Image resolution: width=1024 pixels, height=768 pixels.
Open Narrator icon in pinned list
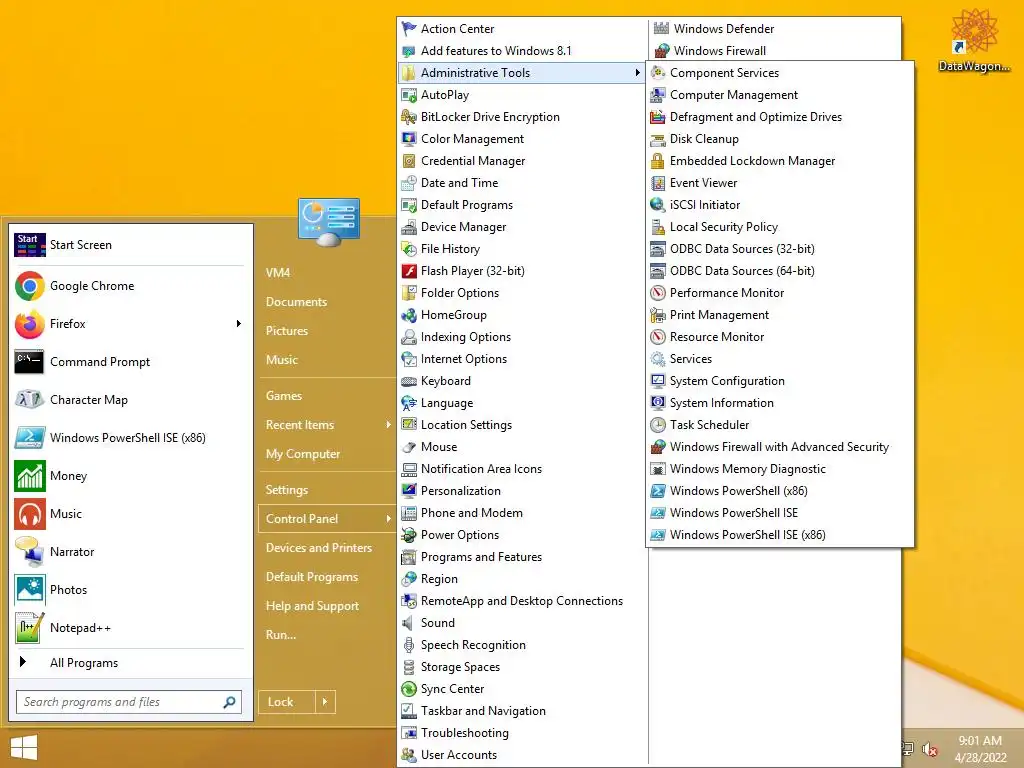pos(29,552)
